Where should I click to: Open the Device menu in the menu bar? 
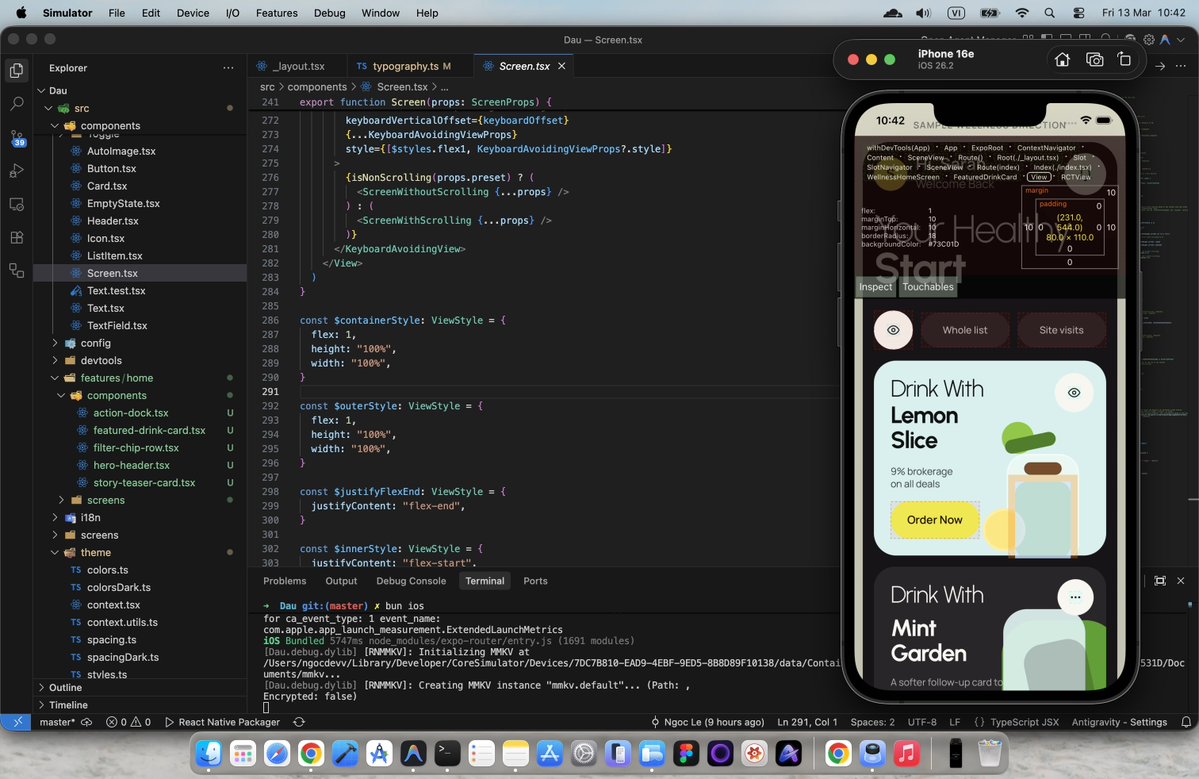pyautogui.click(x=193, y=13)
